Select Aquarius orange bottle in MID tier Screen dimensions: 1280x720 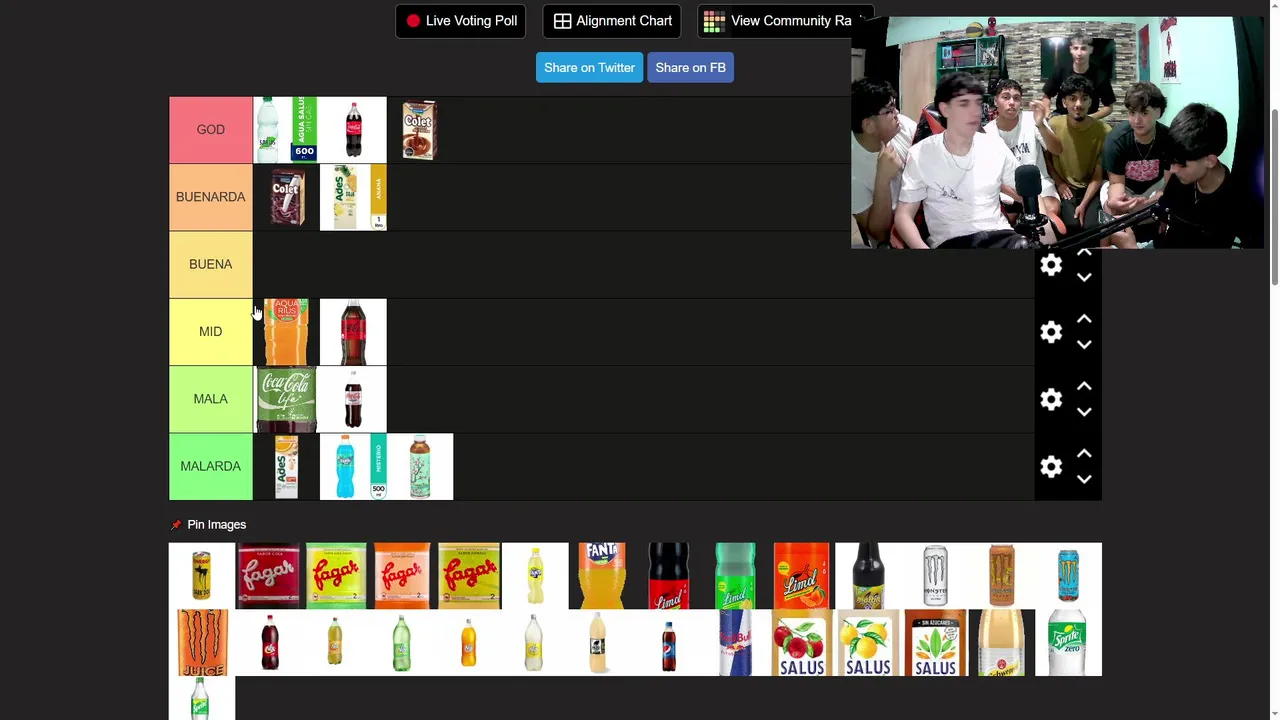click(x=286, y=332)
